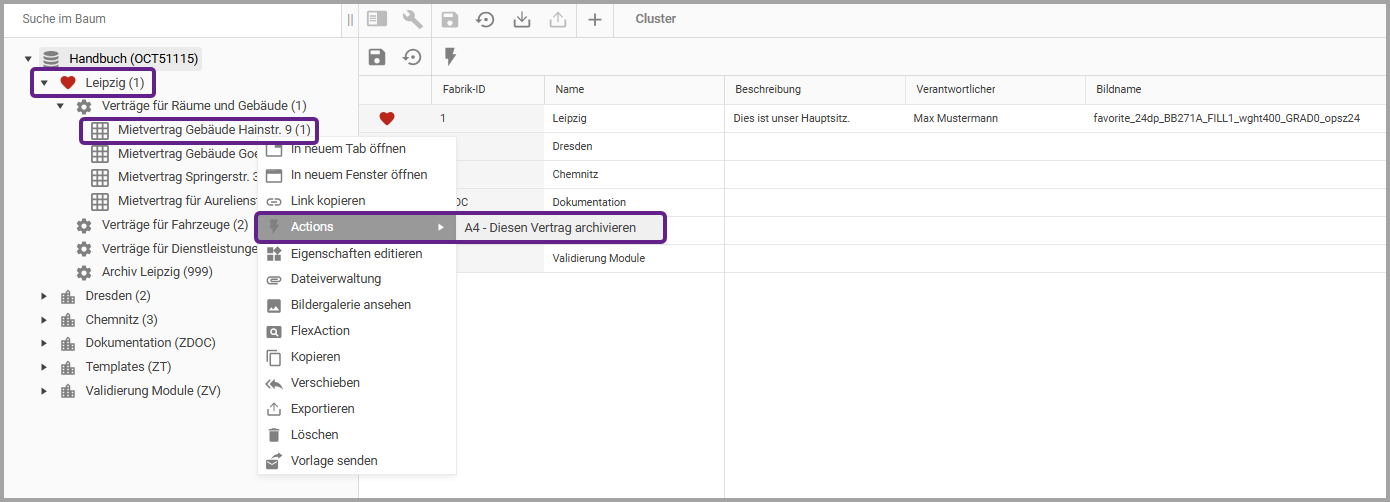Image resolution: width=1390 pixels, height=502 pixels.
Task: Click the dark save icon above the table
Action: click(377, 57)
